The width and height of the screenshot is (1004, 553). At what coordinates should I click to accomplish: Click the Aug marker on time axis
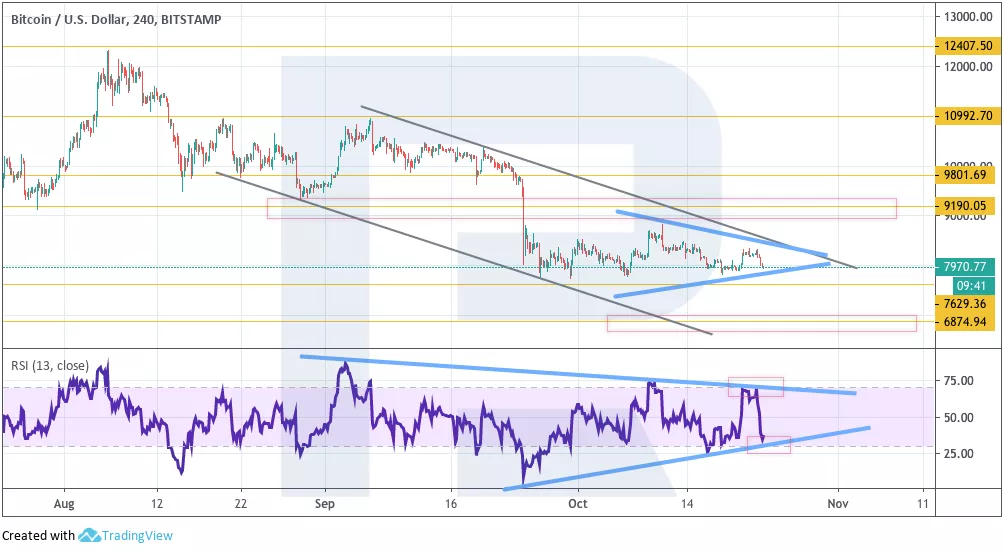point(65,506)
